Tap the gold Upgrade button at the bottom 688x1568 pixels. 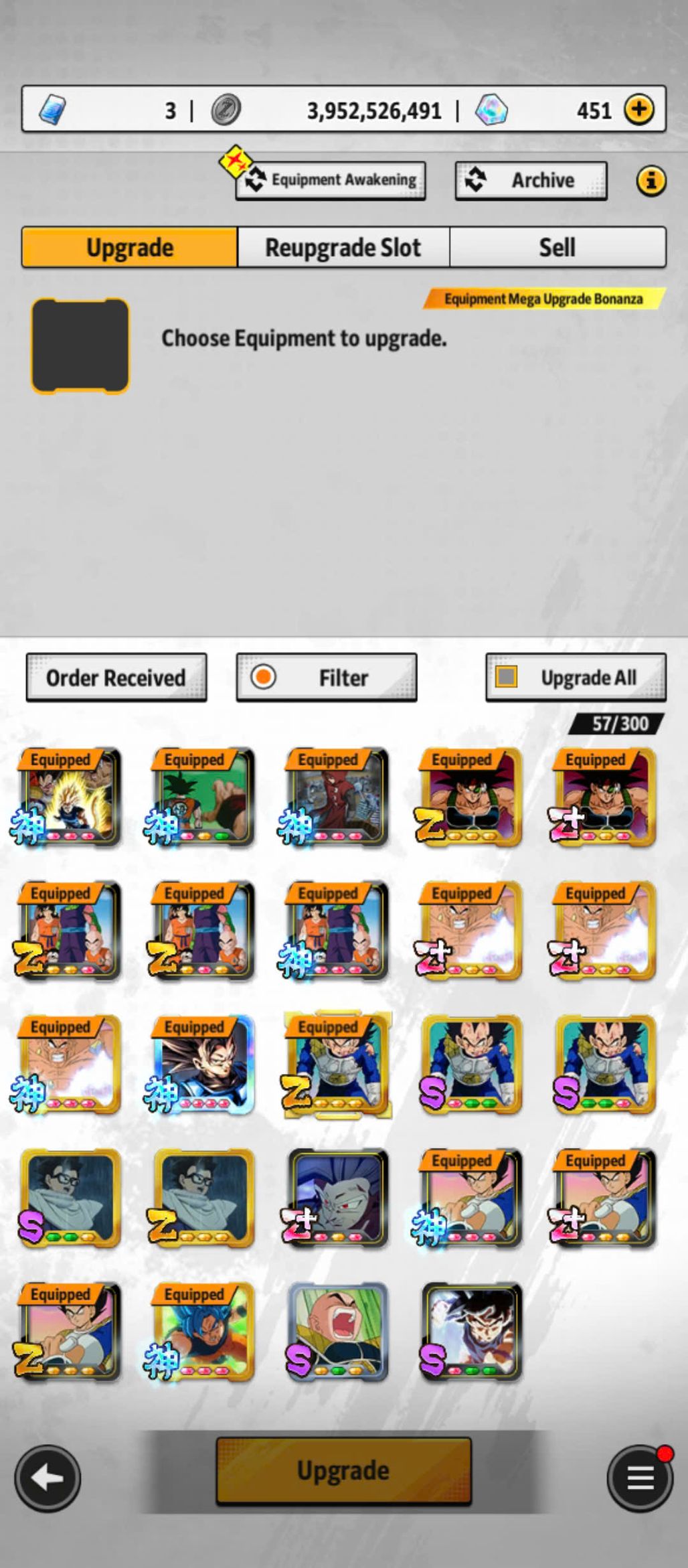[x=343, y=1470]
